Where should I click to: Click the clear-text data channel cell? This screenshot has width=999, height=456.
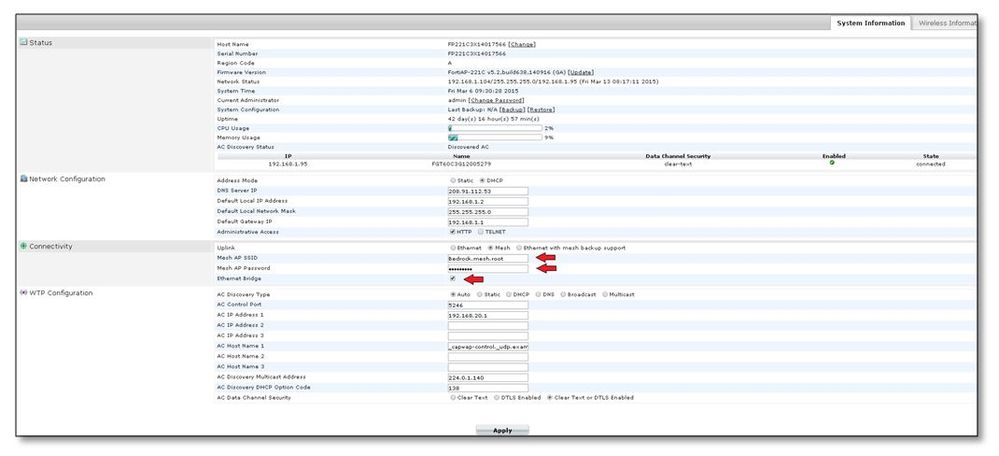point(677,164)
